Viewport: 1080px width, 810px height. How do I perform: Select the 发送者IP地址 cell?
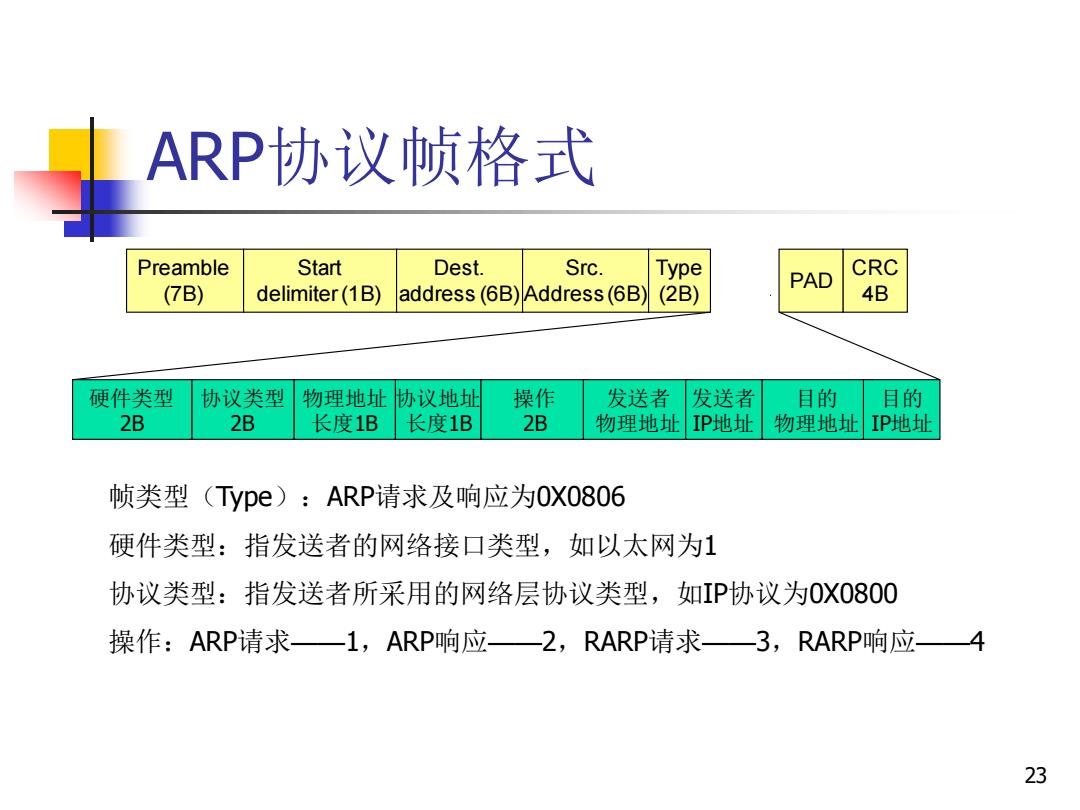724,410
